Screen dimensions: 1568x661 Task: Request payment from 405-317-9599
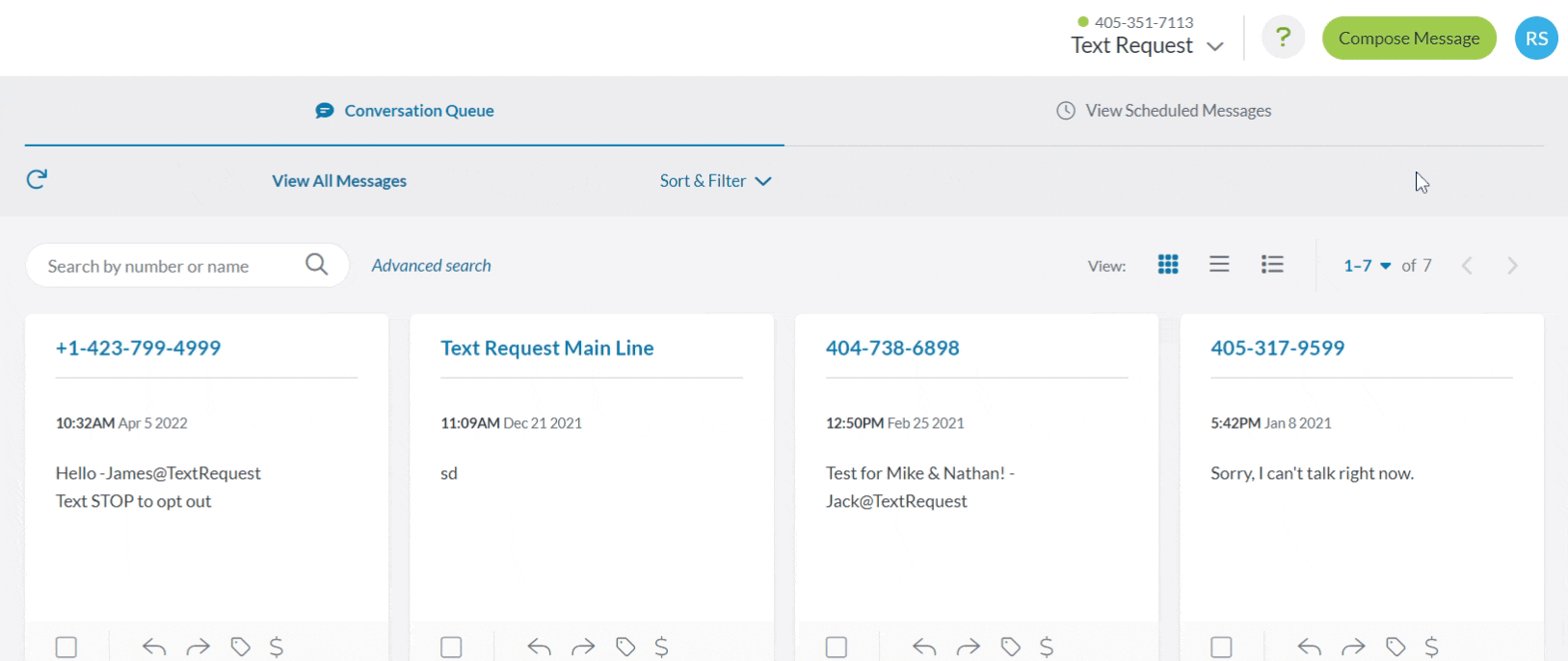click(x=1431, y=647)
